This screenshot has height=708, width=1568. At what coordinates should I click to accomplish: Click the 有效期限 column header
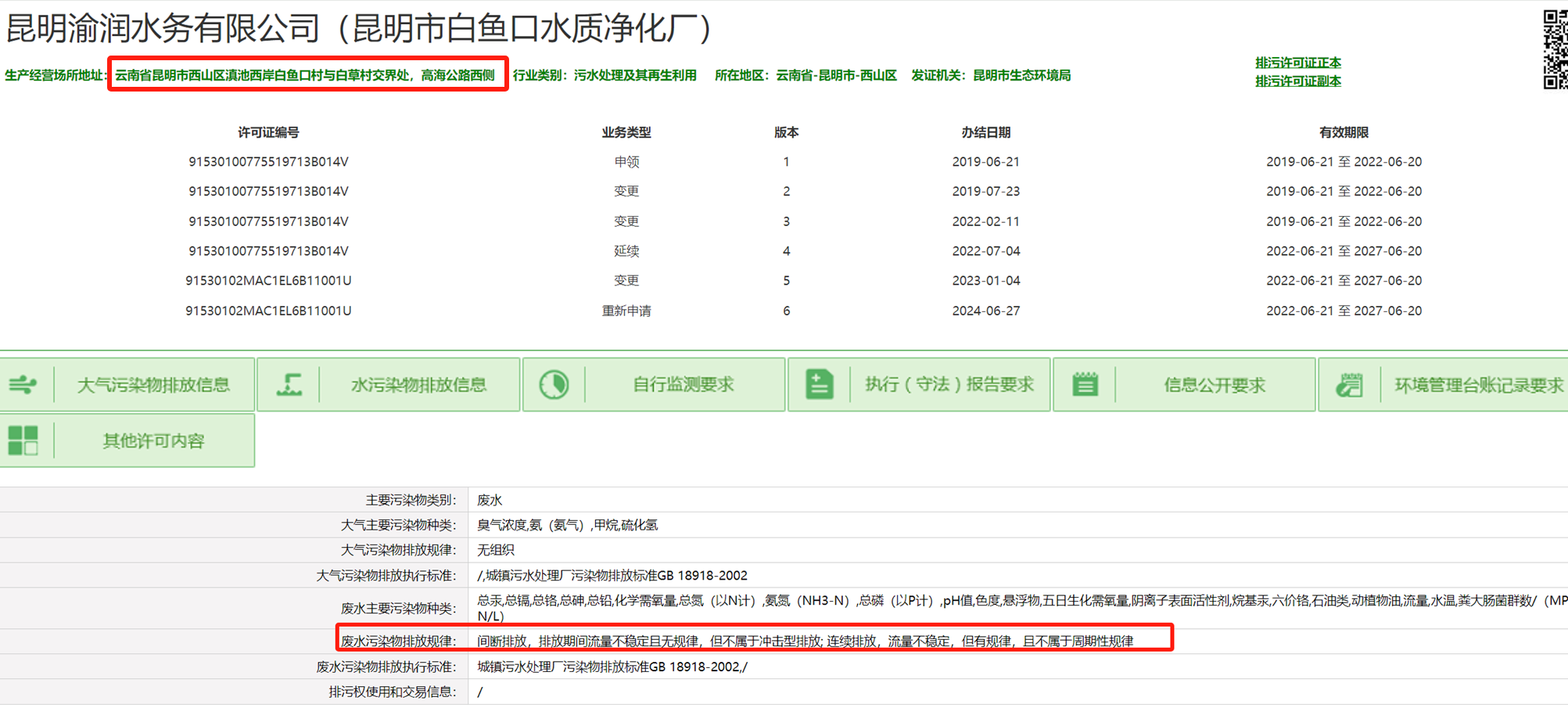1344,132
